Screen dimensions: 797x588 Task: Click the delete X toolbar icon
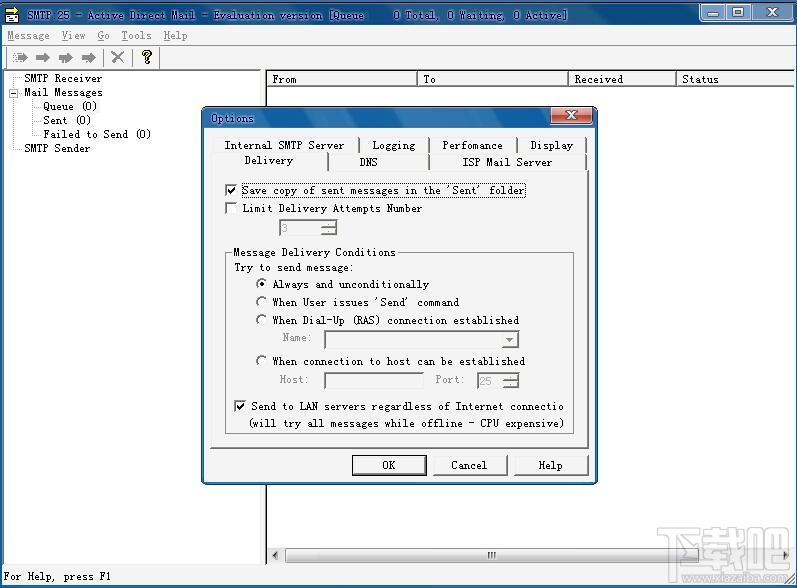pos(118,57)
